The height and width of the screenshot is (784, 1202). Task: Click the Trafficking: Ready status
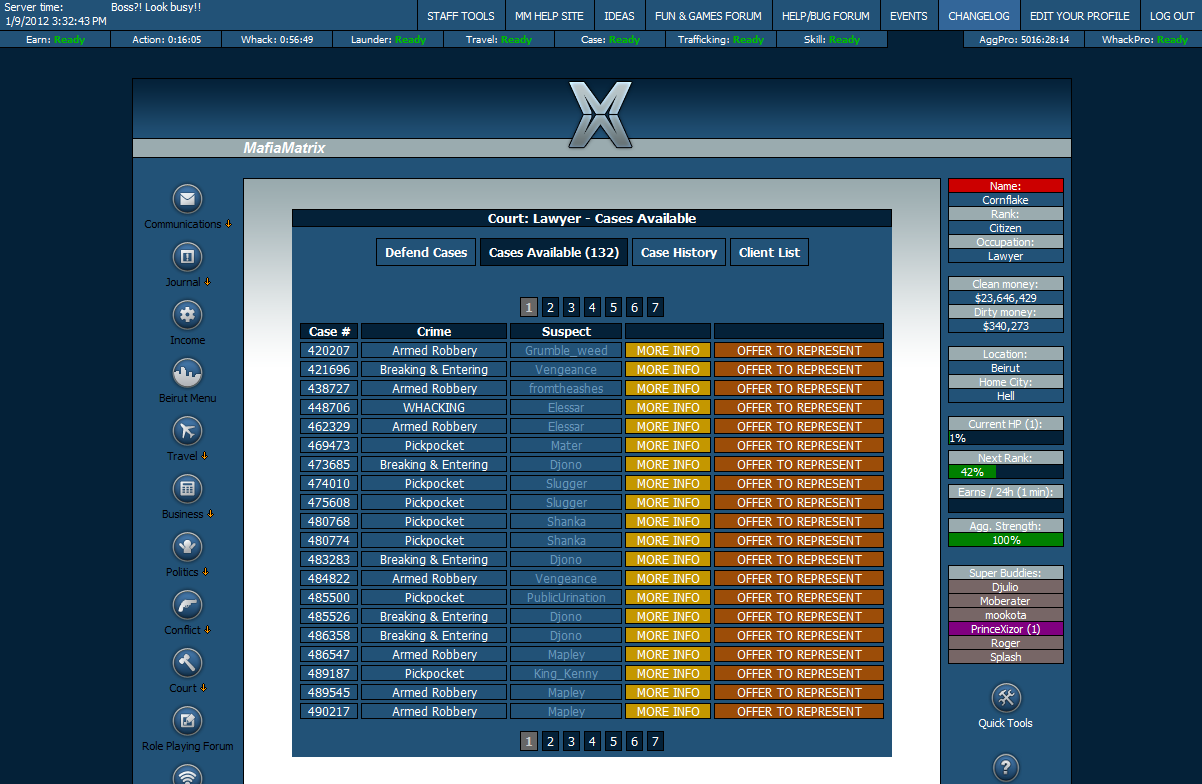tap(720, 39)
